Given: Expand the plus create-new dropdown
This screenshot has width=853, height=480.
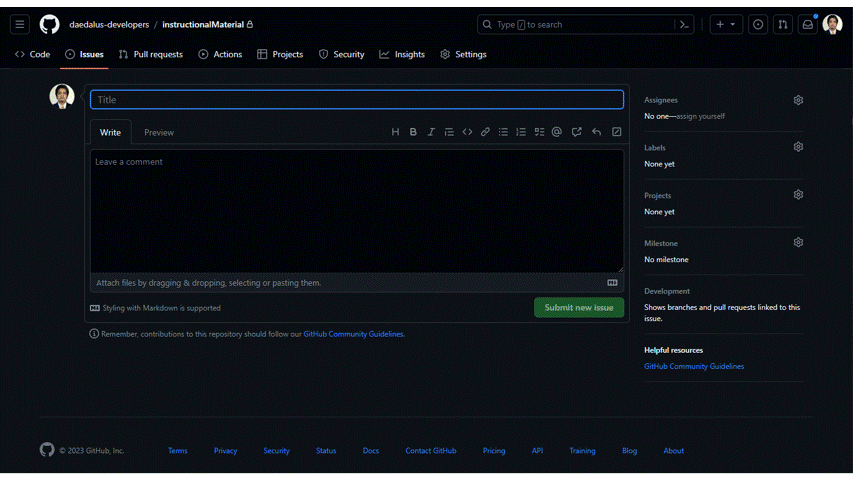Looking at the screenshot, I should pos(724,25).
